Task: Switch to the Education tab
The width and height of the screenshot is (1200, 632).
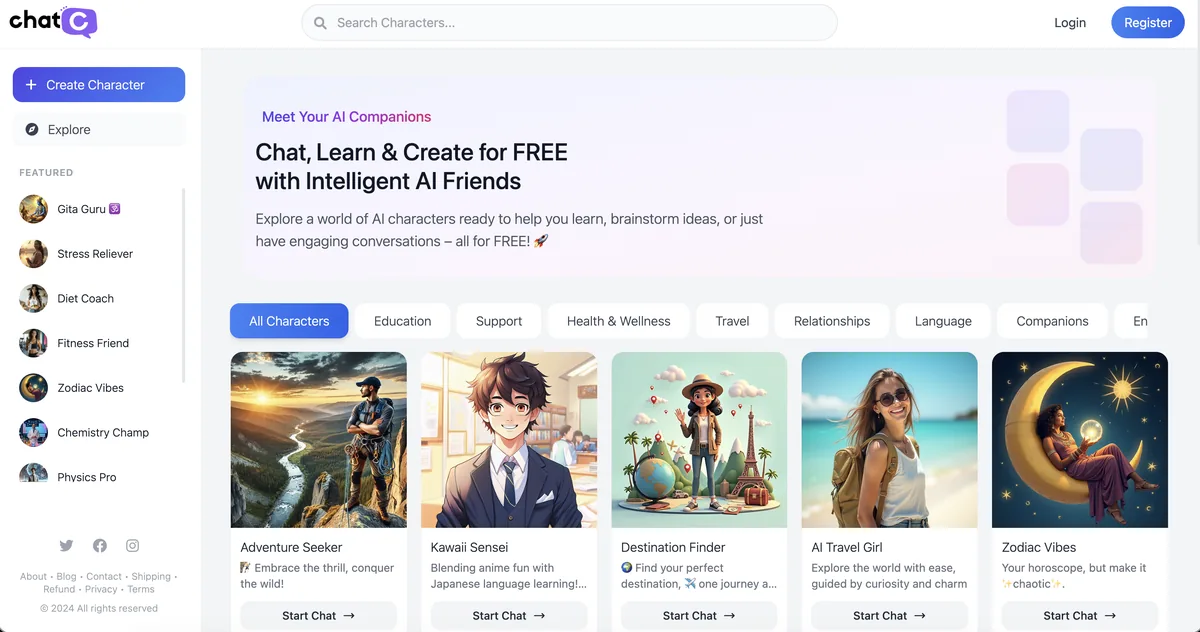Action: 403,321
